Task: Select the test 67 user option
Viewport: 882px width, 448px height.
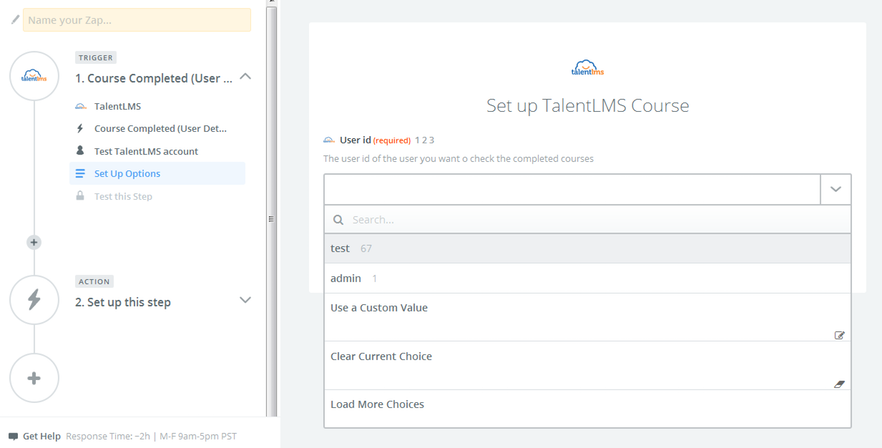Action: [x=587, y=248]
